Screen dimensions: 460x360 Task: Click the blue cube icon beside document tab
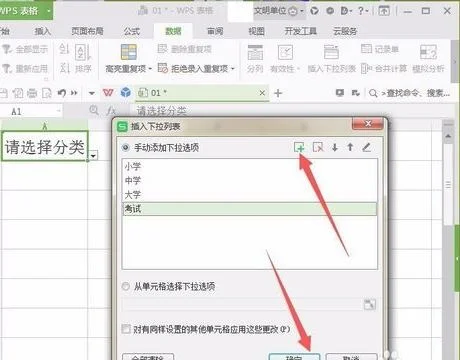[x=126, y=92]
